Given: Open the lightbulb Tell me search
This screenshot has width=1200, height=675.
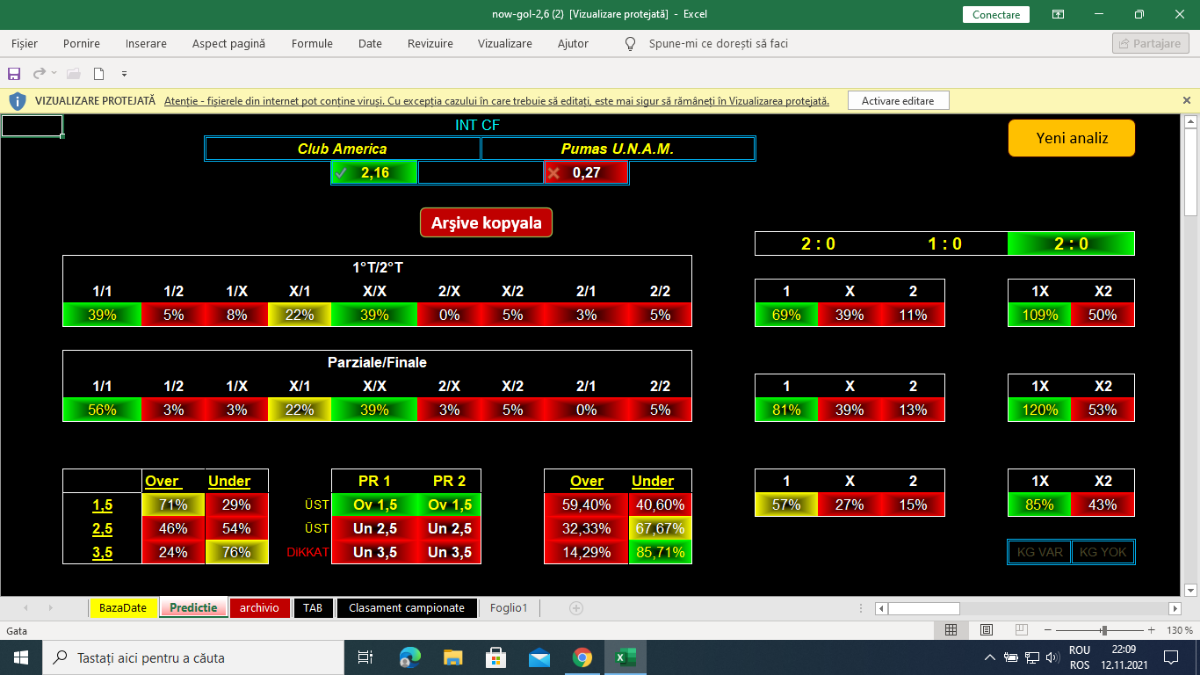Looking at the screenshot, I should click(x=630, y=44).
